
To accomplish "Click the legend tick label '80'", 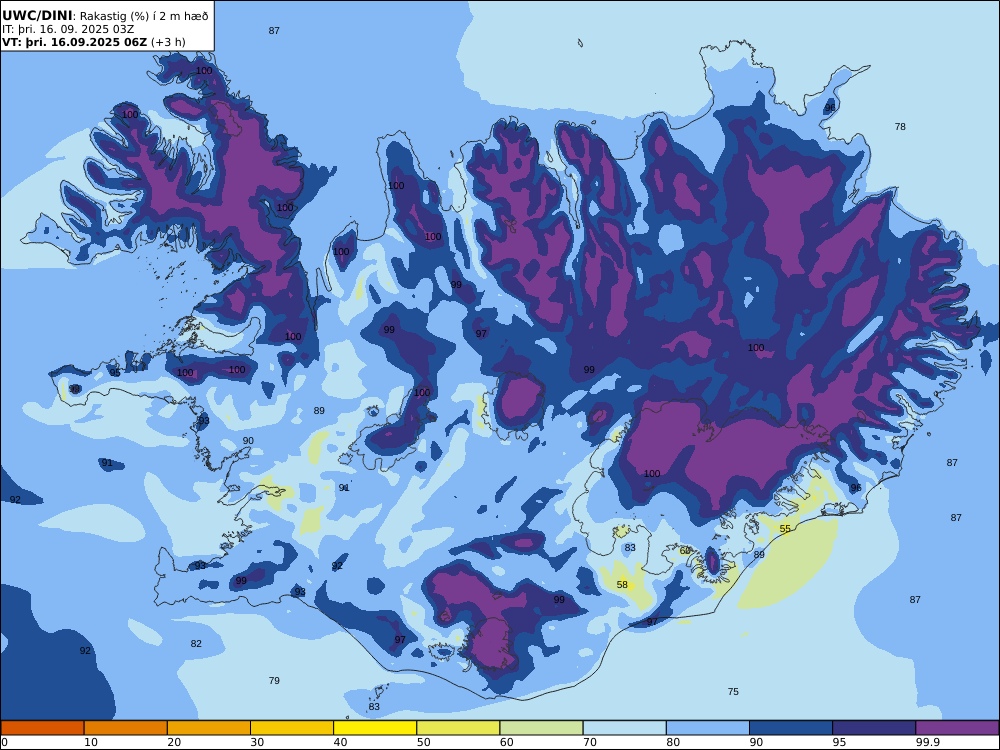I will 673,742.
